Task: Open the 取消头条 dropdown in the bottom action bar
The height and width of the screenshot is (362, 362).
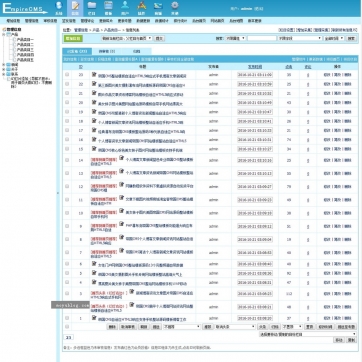Action: point(235,327)
